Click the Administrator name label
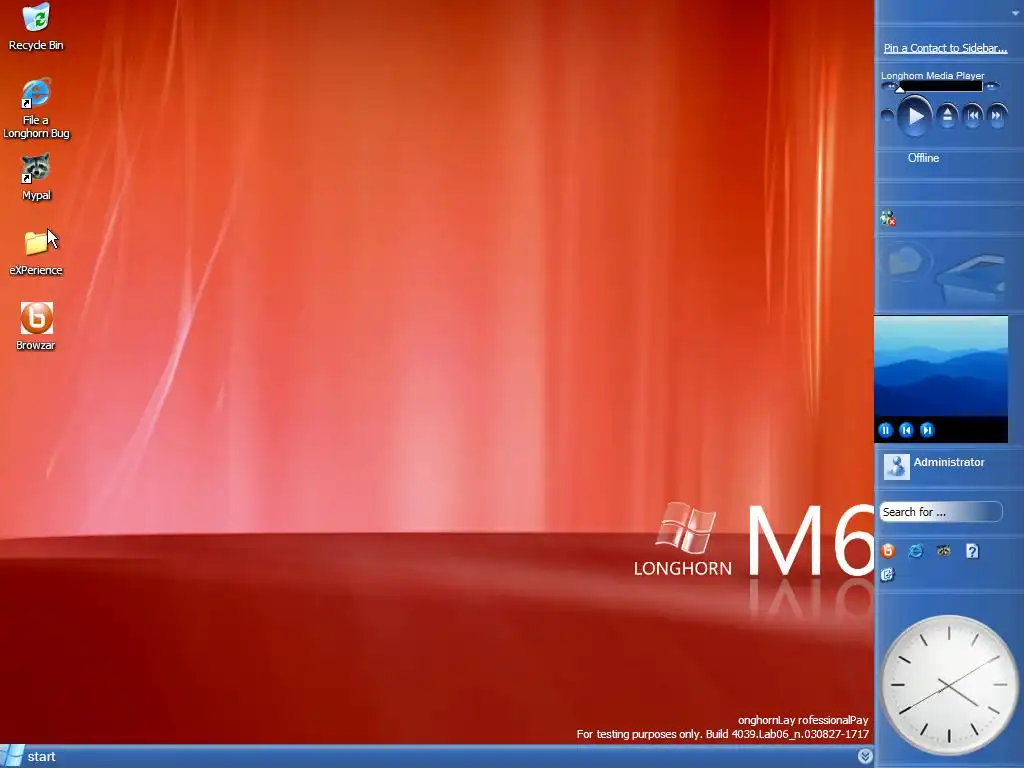Image resolution: width=1024 pixels, height=768 pixels. (949, 462)
